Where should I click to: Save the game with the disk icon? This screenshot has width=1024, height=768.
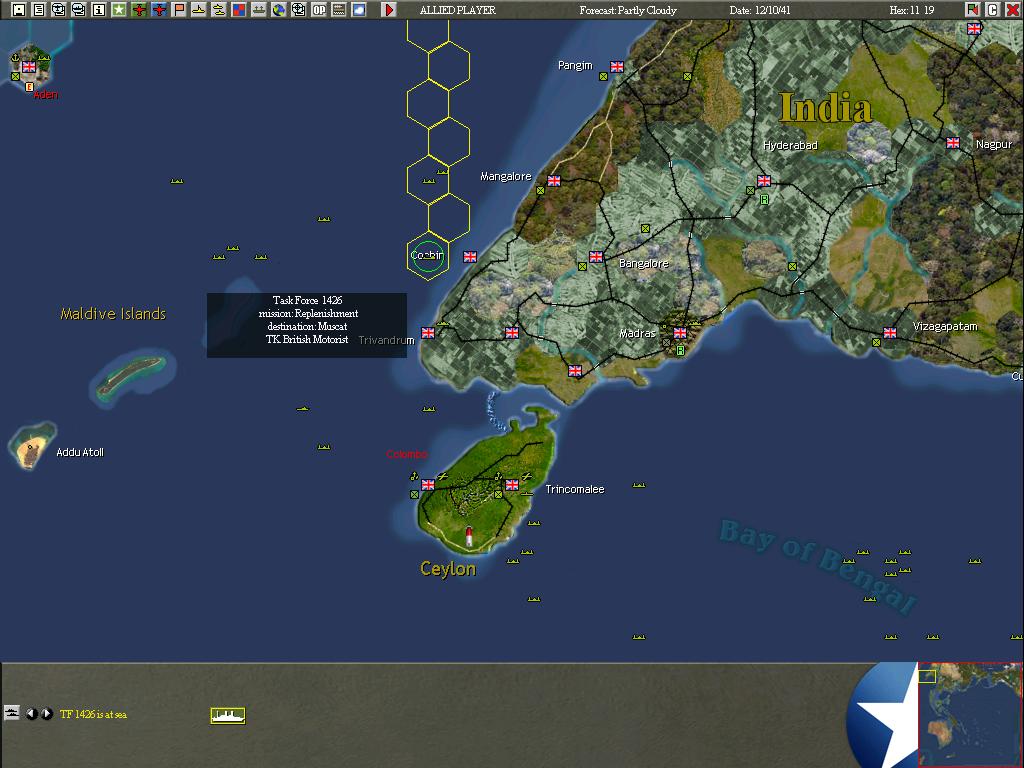point(19,8)
